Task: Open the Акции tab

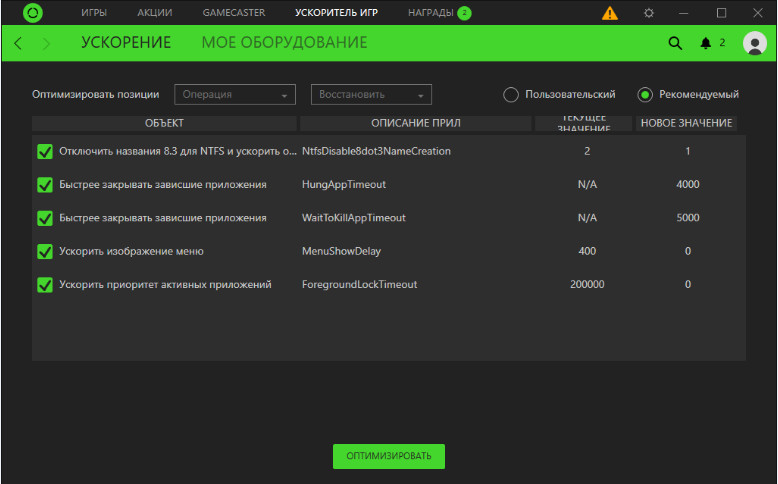Action: point(155,13)
